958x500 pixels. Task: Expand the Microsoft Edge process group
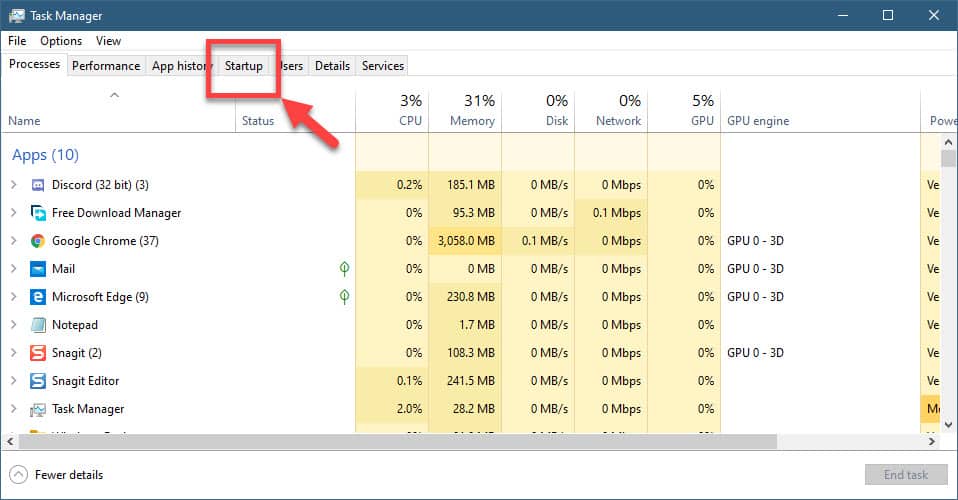click(13, 297)
